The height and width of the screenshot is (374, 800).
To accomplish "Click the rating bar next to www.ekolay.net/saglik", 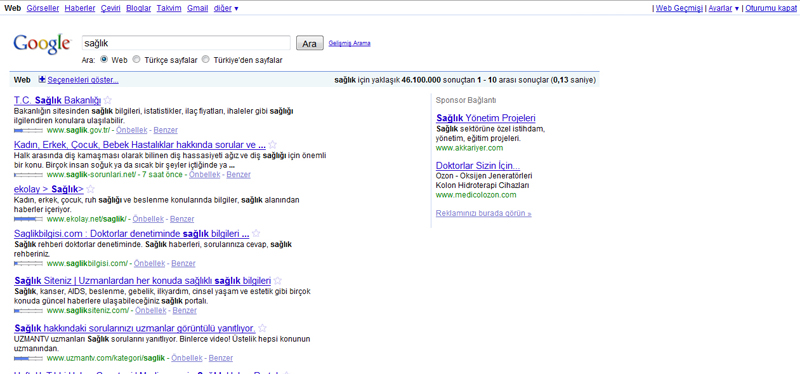I will (x=28, y=219).
